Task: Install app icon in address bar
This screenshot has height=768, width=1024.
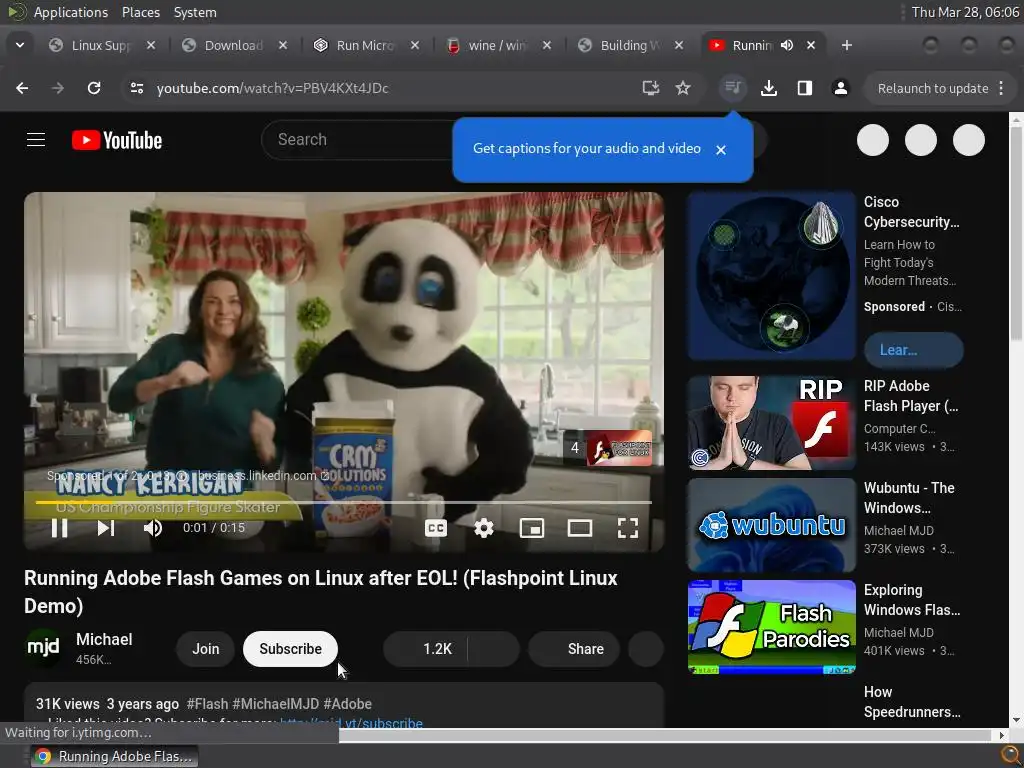Action: (x=650, y=88)
